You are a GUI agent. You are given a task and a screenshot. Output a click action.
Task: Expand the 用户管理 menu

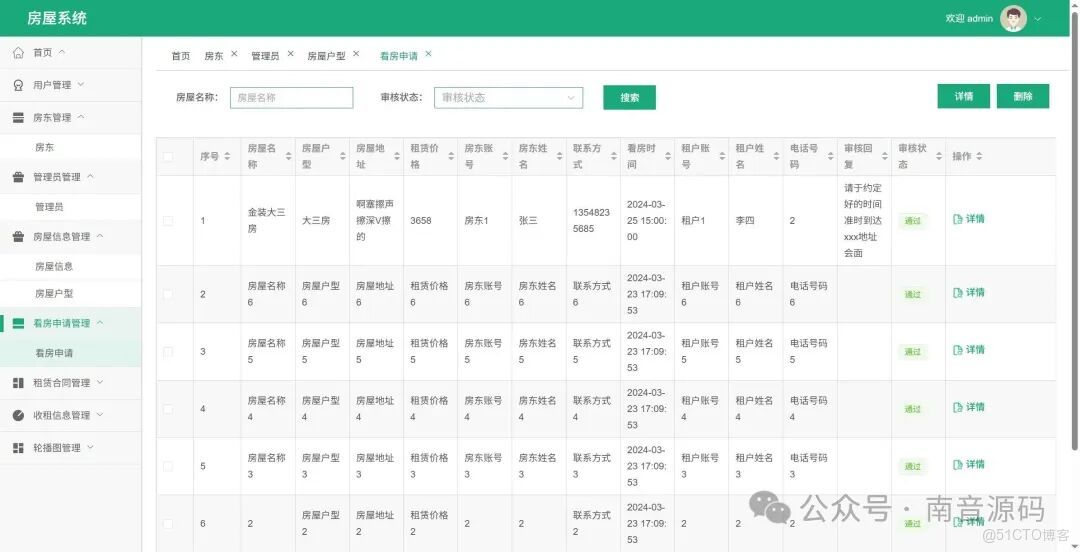[81, 84]
